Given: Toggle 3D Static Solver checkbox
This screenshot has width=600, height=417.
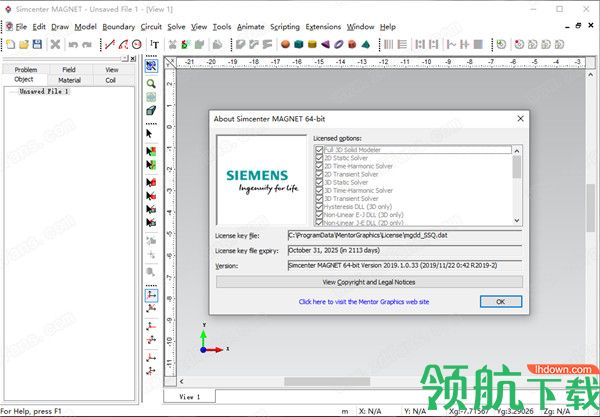Looking at the screenshot, I should [319, 182].
